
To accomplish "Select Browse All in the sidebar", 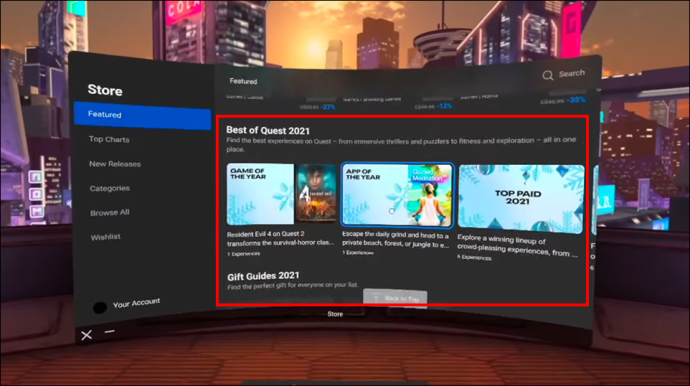I will [x=110, y=213].
